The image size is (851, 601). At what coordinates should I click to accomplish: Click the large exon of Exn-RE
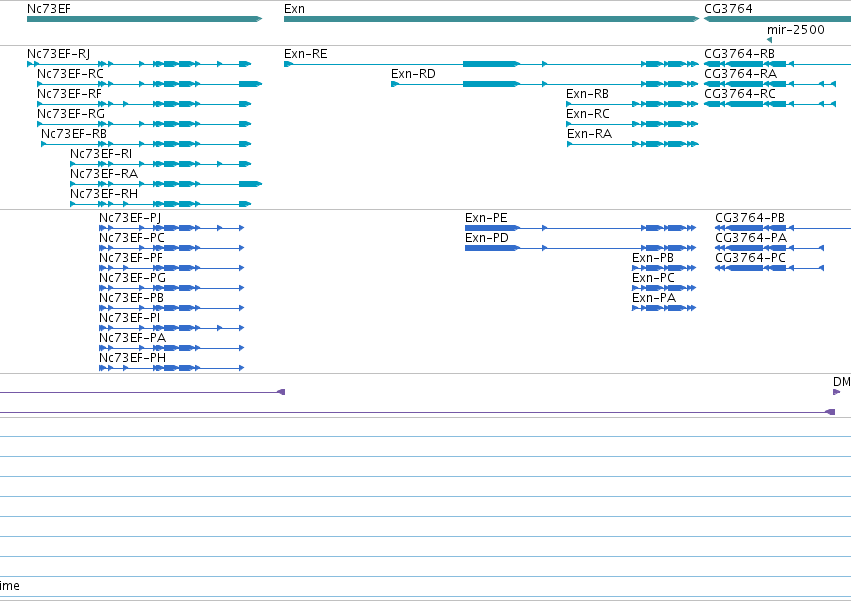click(492, 64)
